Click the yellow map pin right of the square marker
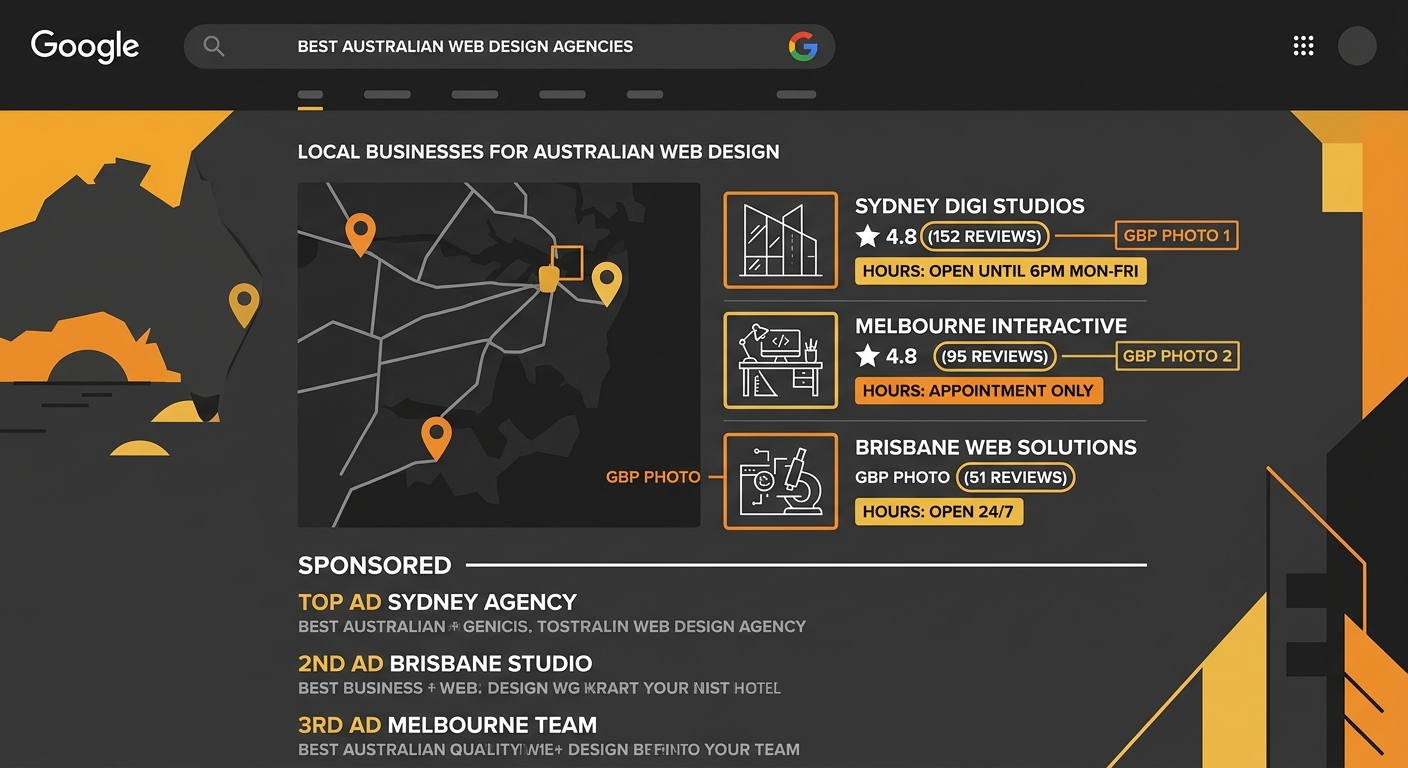The height and width of the screenshot is (768, 1408). coord(607,283)
